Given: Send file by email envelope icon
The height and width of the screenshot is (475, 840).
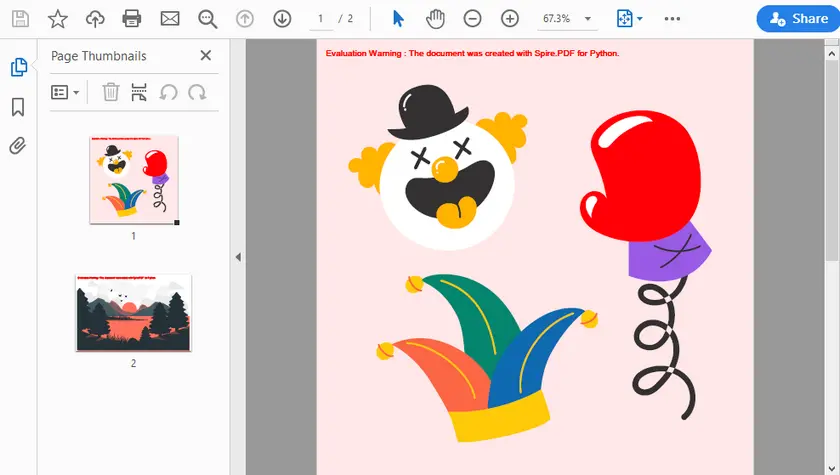Looking at the screenshot, I should (x=170, y=19).
